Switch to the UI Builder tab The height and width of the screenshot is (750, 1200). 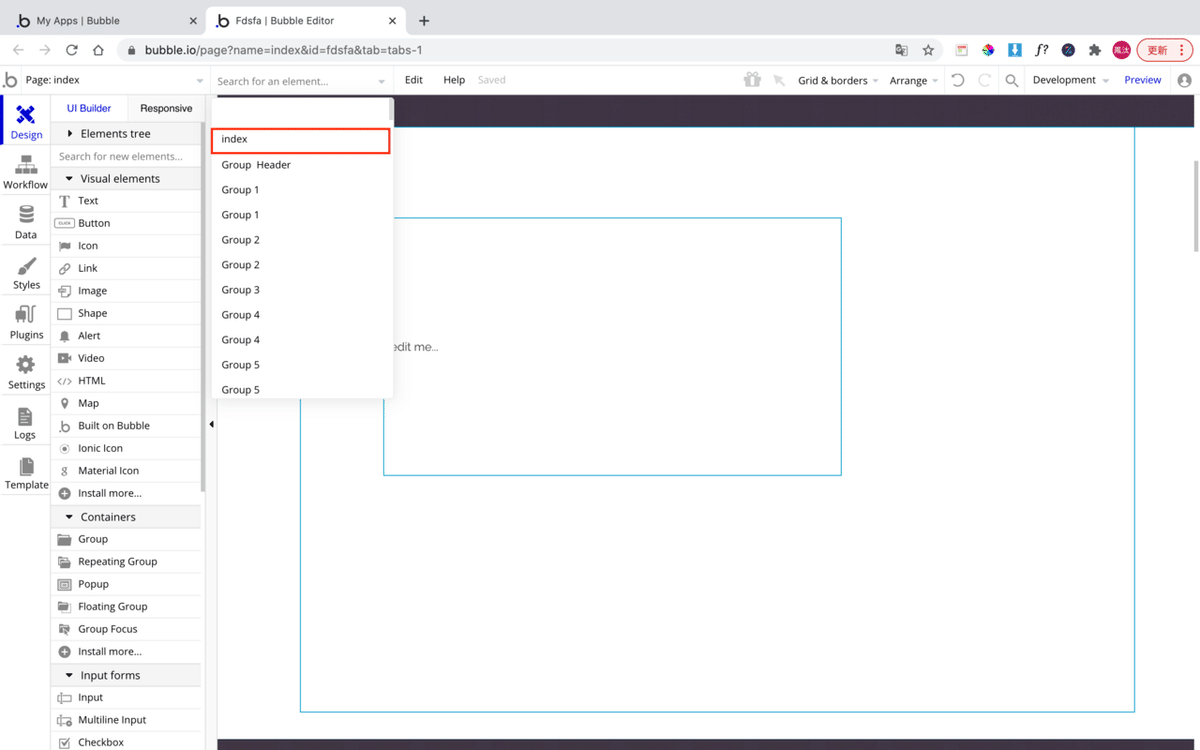89,108
